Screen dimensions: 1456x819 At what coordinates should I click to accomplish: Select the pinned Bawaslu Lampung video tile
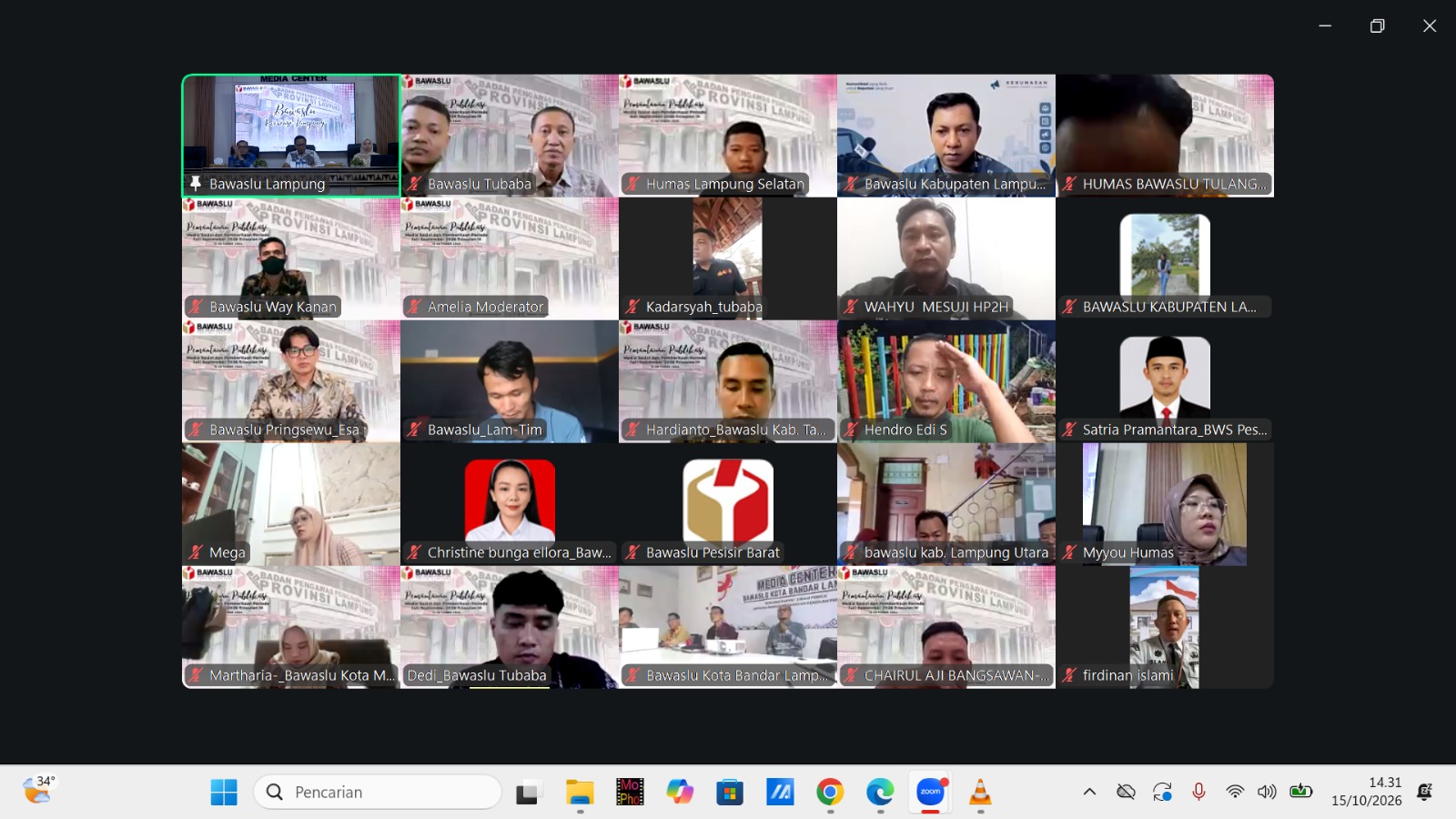[x=291, y=136]
